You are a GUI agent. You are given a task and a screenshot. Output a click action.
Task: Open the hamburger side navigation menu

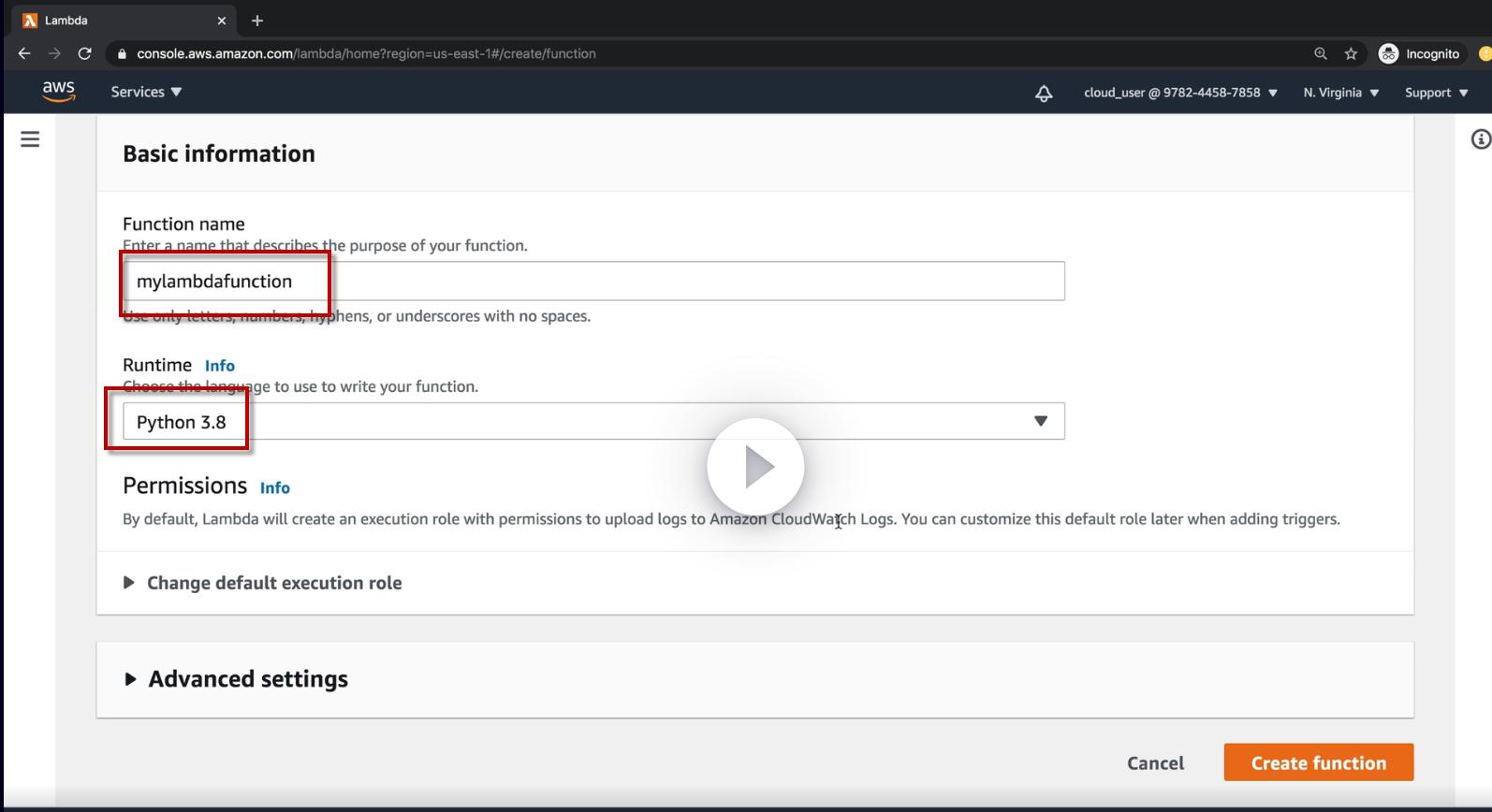pyautogui.click(x=30, y=139)
